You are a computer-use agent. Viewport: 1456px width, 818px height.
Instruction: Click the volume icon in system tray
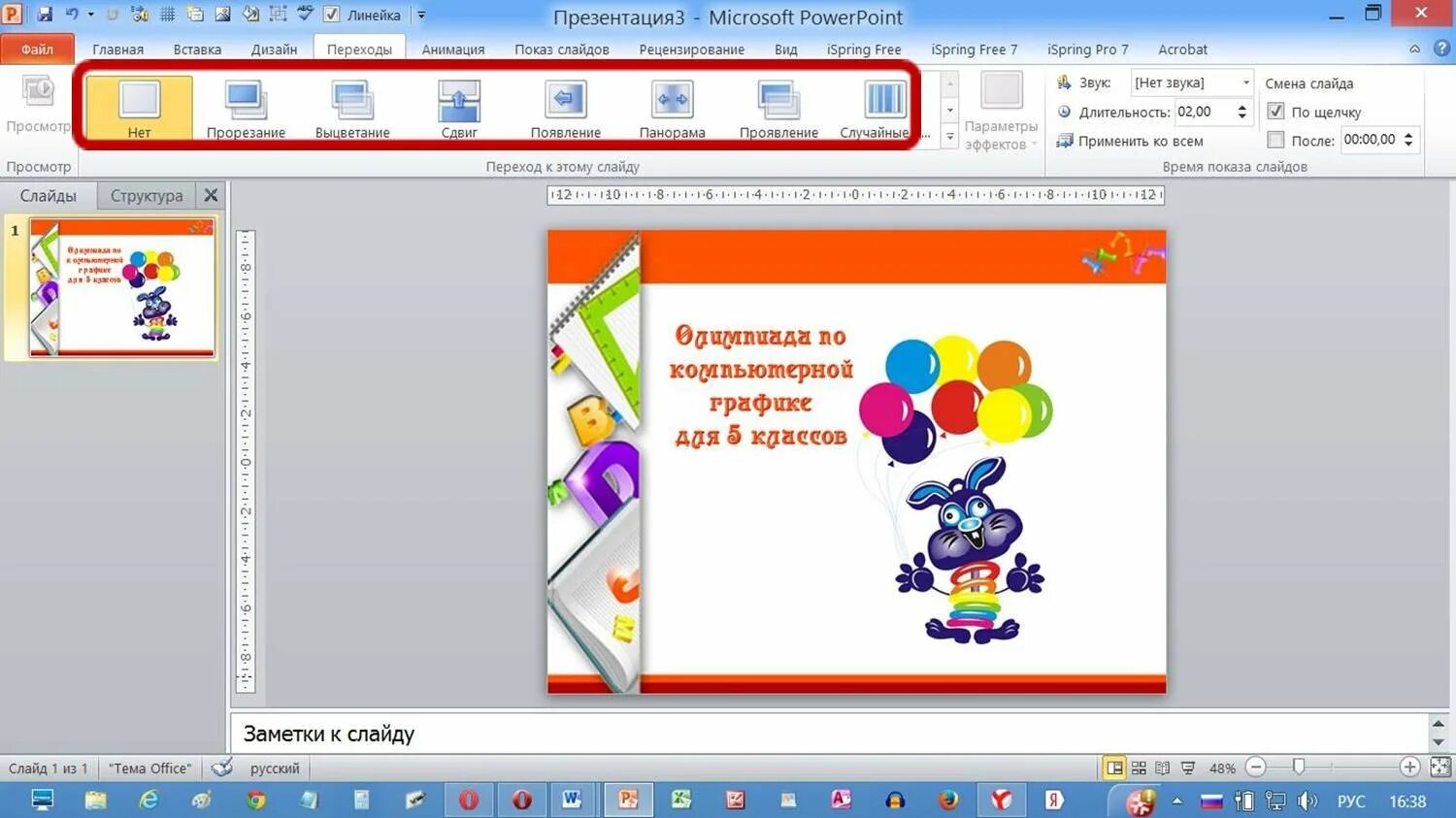coord(1307,801)
